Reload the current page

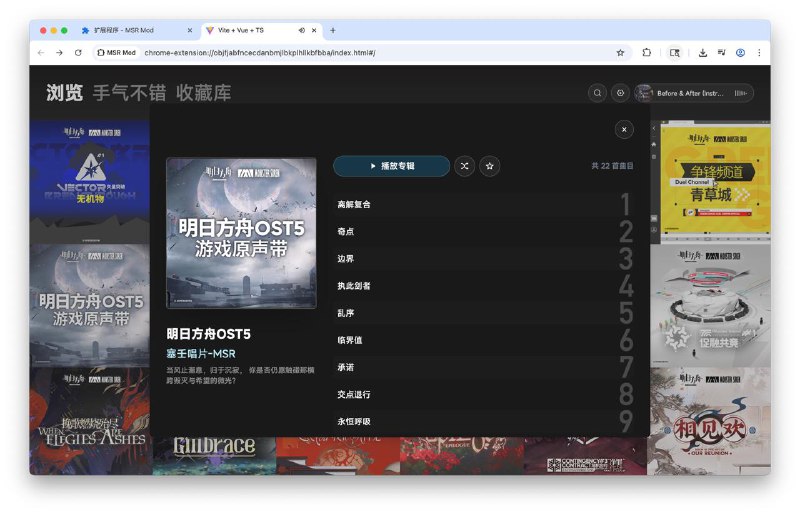point(78,53)
